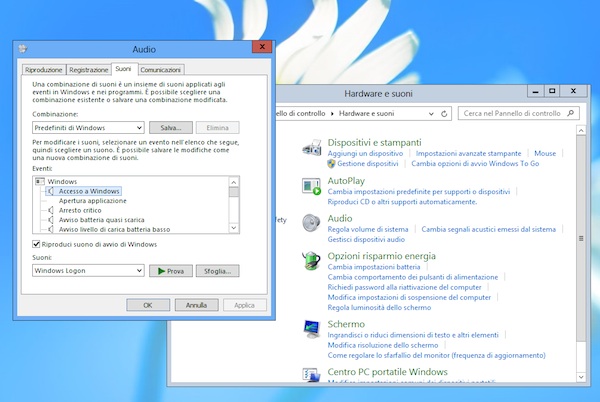This screenshot has height=402, width=600.
Task: Click speaker icon next to Avviso batteria quasi scarica
Action: [51, 220]
